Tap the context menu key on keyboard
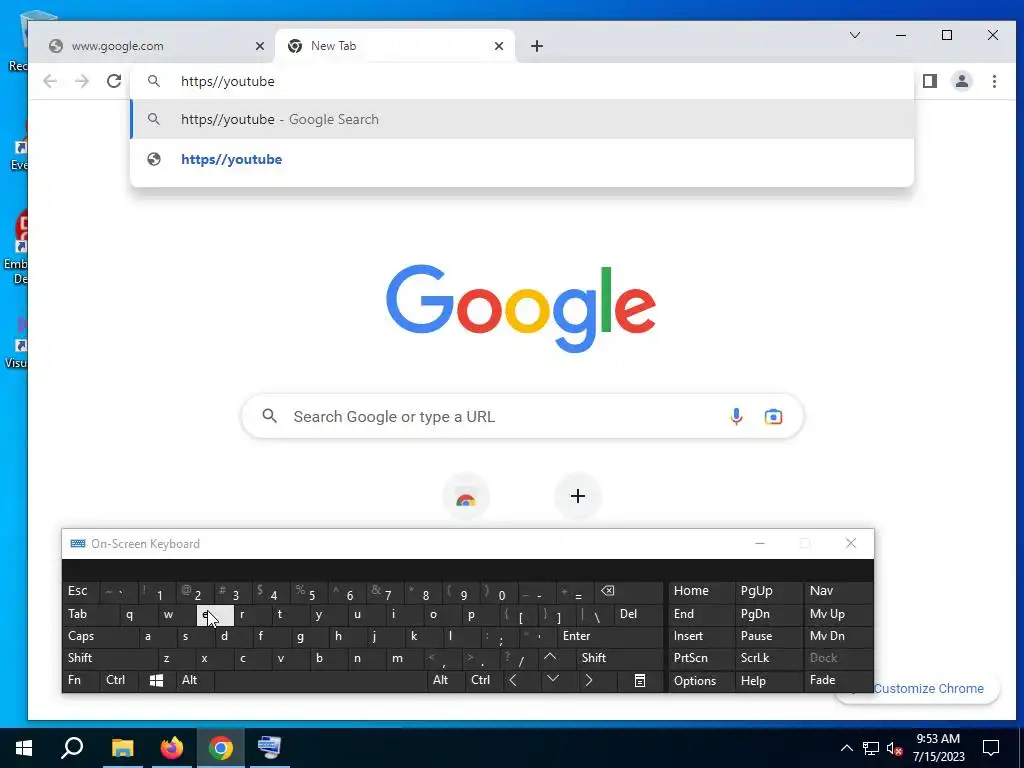The width and height of the screenshot is (1024, 768). click(640, 680)
